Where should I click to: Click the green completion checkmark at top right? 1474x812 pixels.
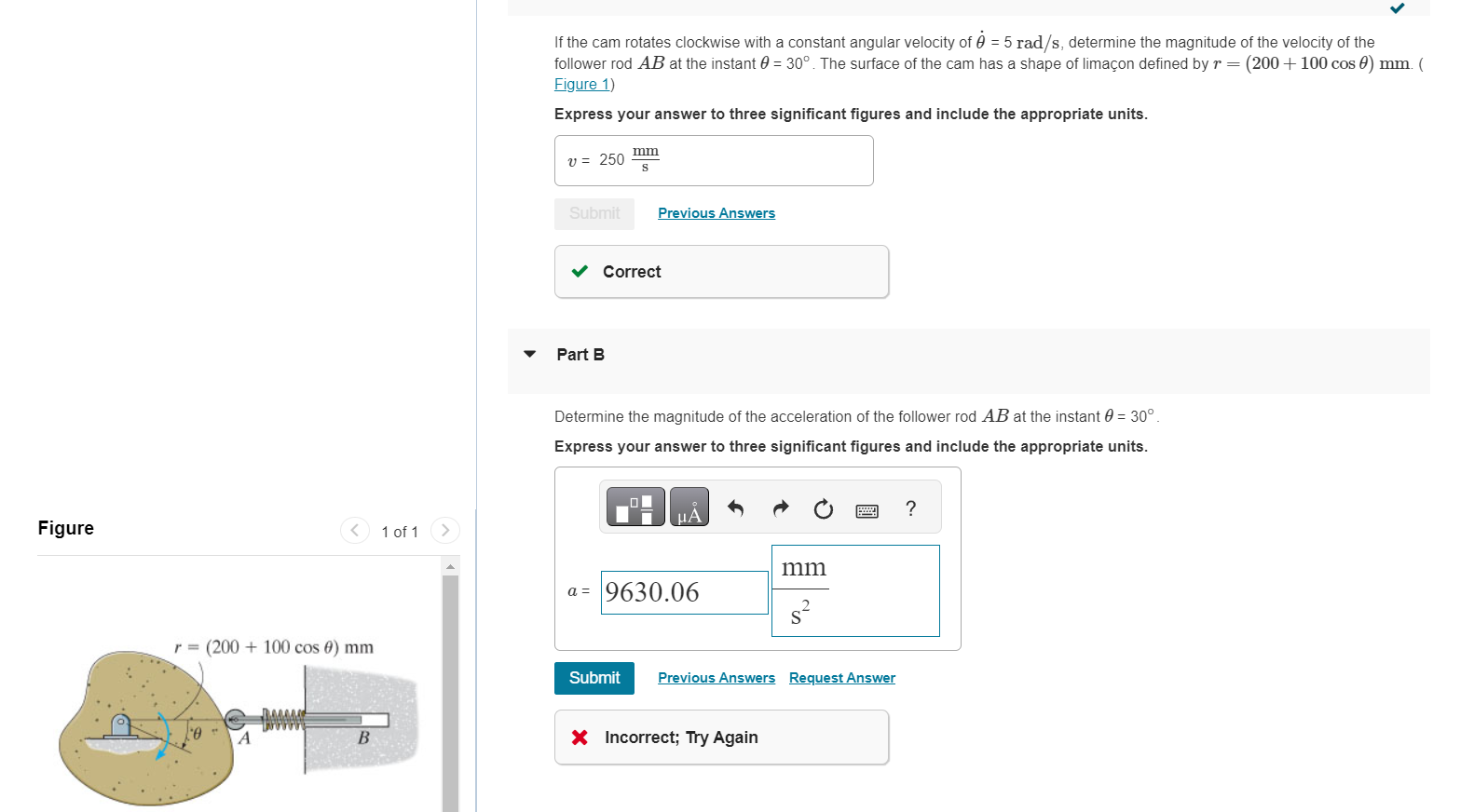point(1397,7)
